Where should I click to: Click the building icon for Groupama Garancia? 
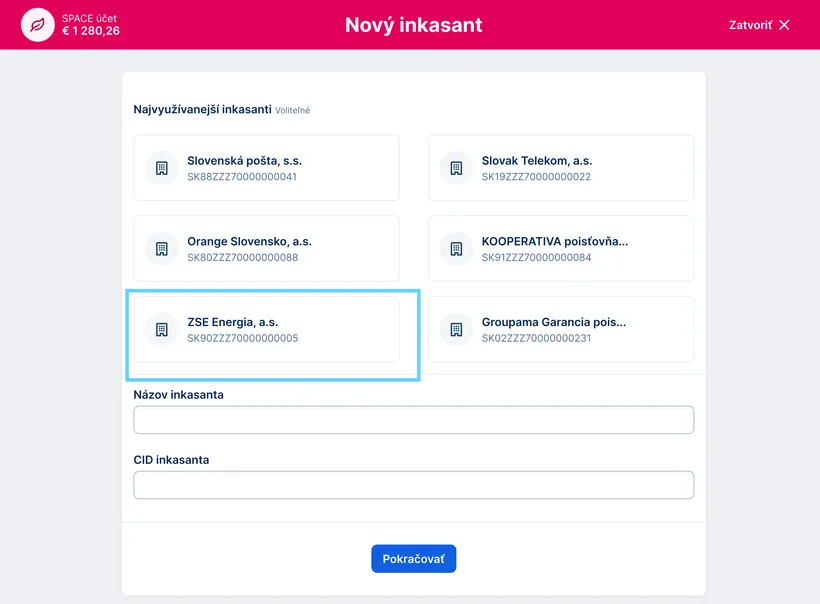(x=456, y=329)
